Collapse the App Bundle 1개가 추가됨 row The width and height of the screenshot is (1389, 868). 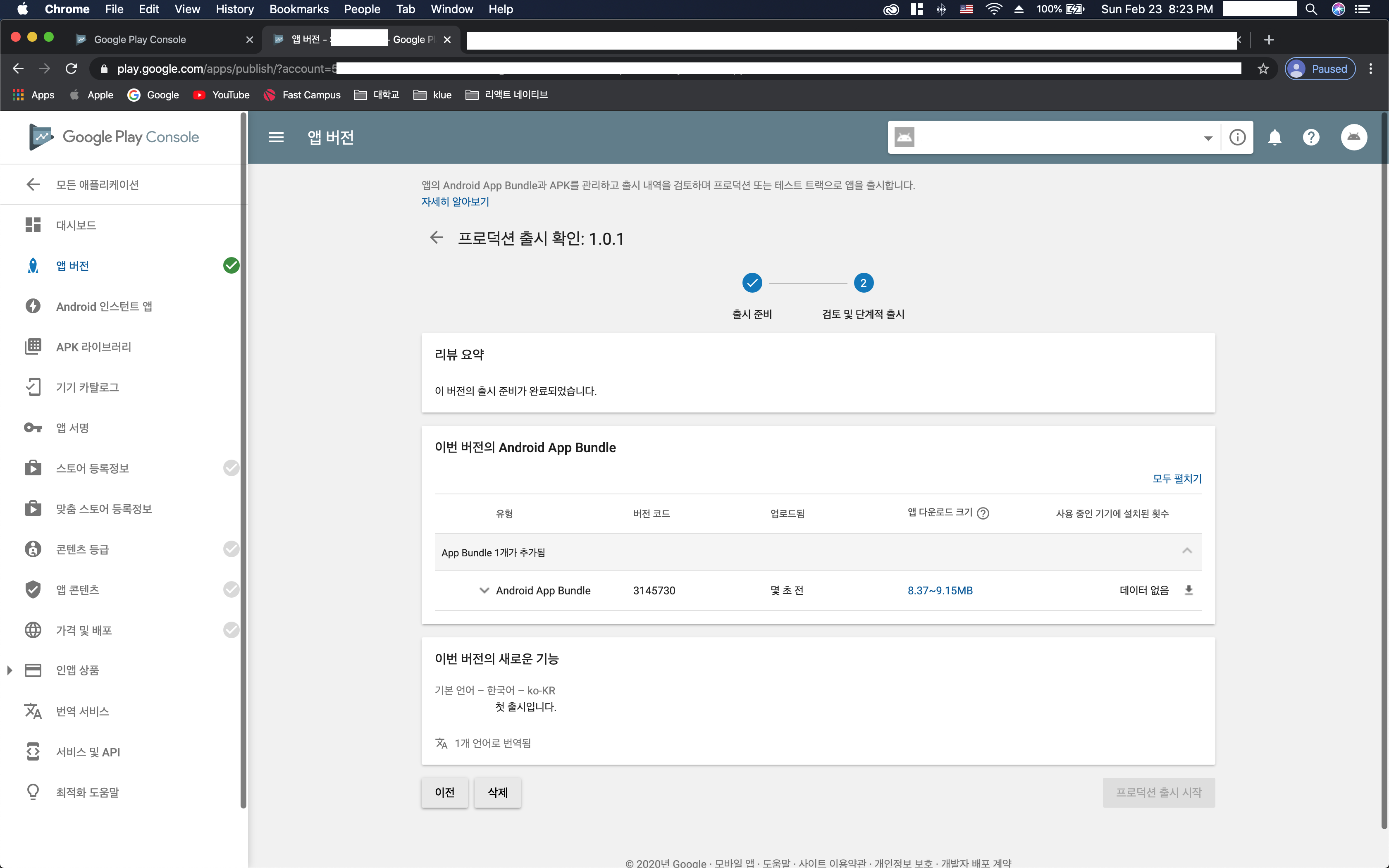pyautogui.click(x=1187, y=551)
